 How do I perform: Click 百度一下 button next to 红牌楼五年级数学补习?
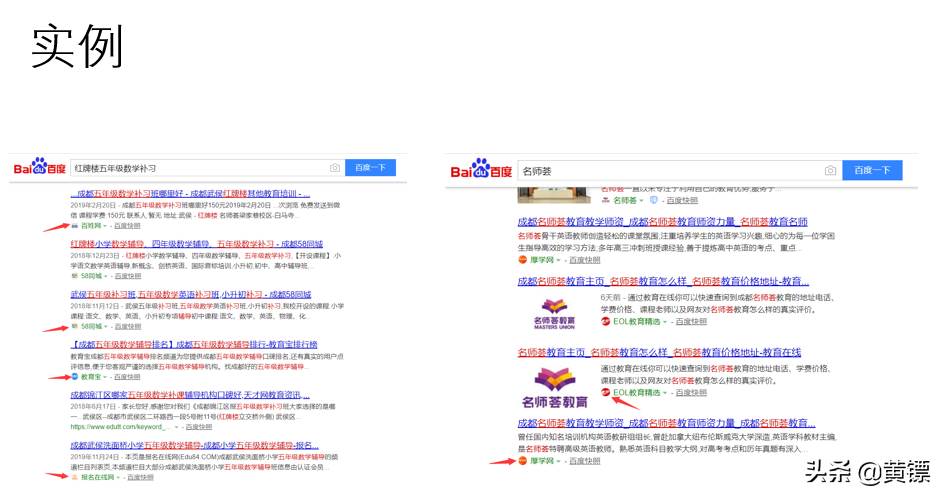(370, 168)
